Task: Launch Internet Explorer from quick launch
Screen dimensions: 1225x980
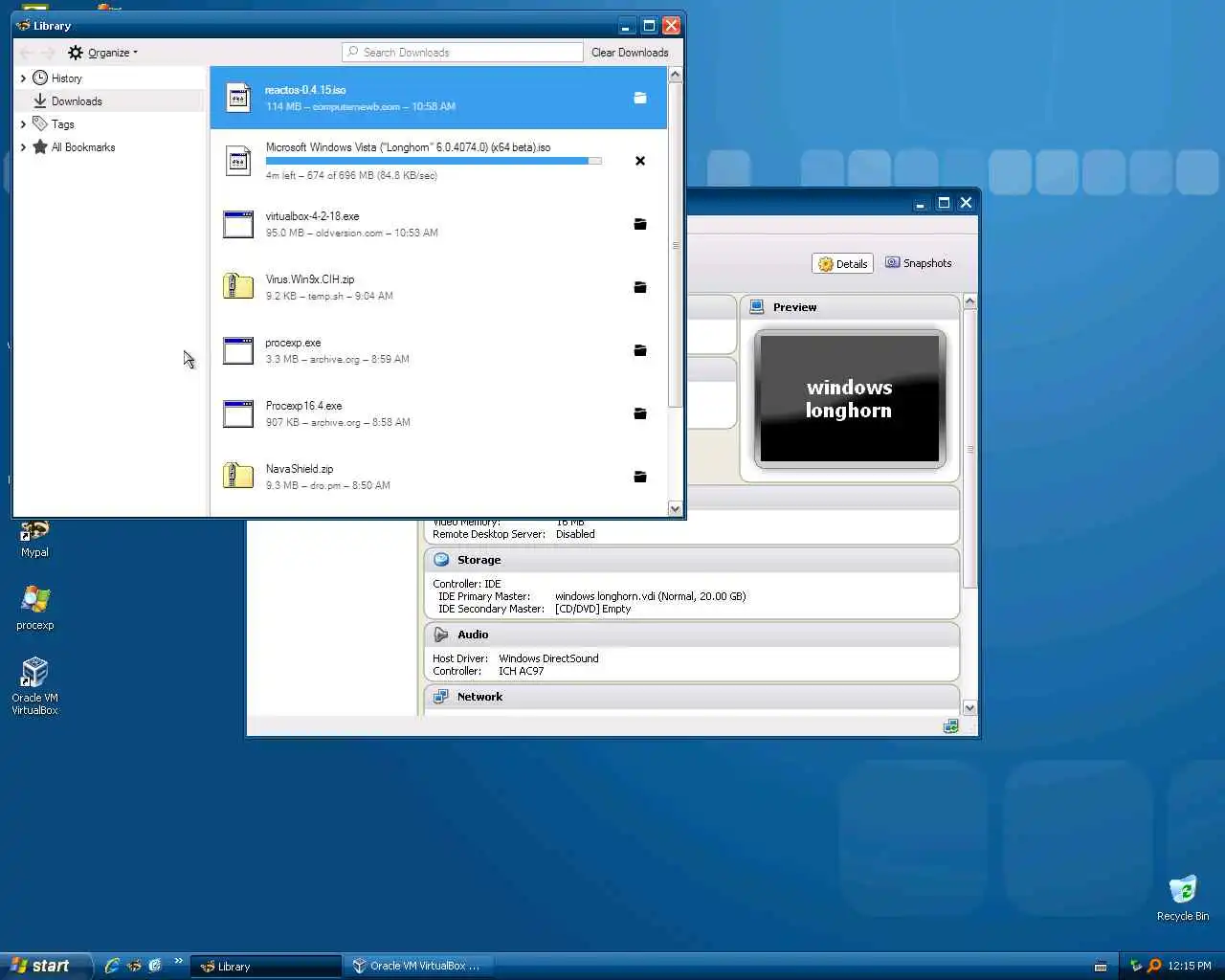Action: pyautogui.click(x=112, y=966)
